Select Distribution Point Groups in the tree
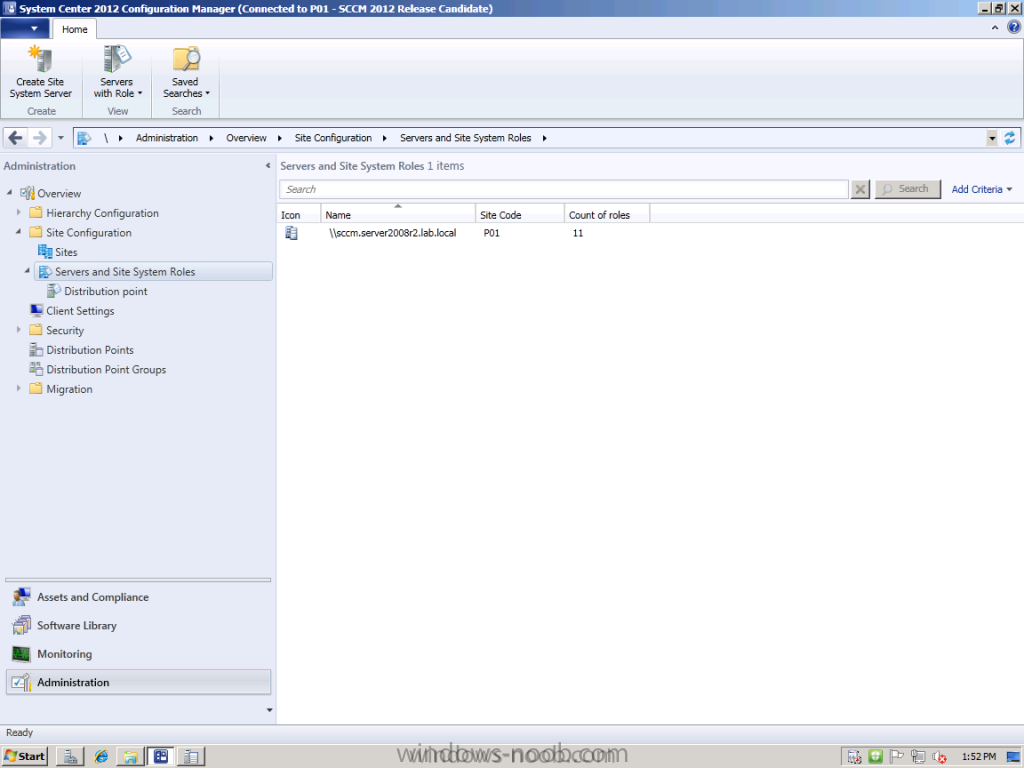Screen dimensions: 1024x768 (x=106, y=370)
